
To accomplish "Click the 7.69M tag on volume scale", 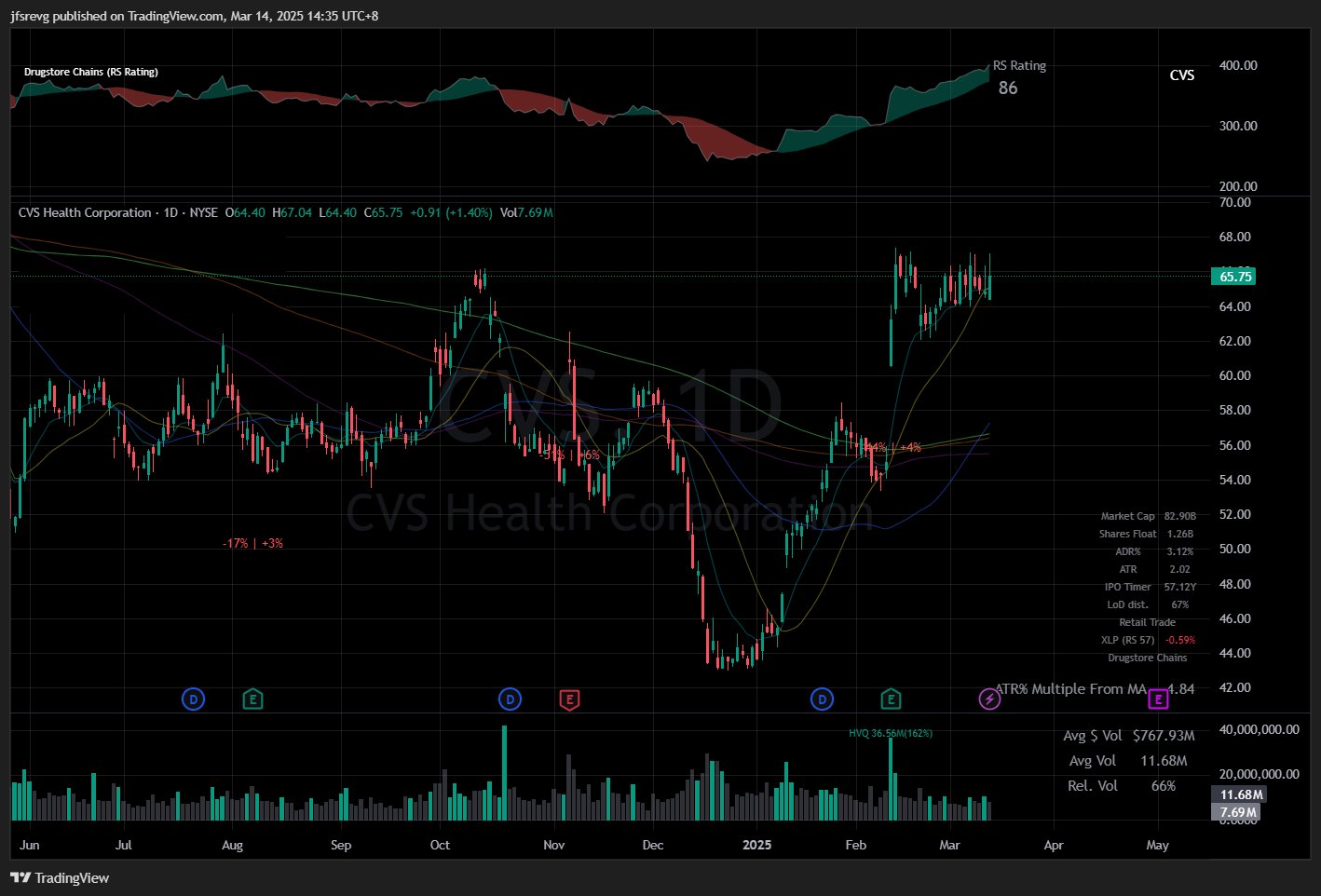I will pyautogui.click(x=1237, y=812).
